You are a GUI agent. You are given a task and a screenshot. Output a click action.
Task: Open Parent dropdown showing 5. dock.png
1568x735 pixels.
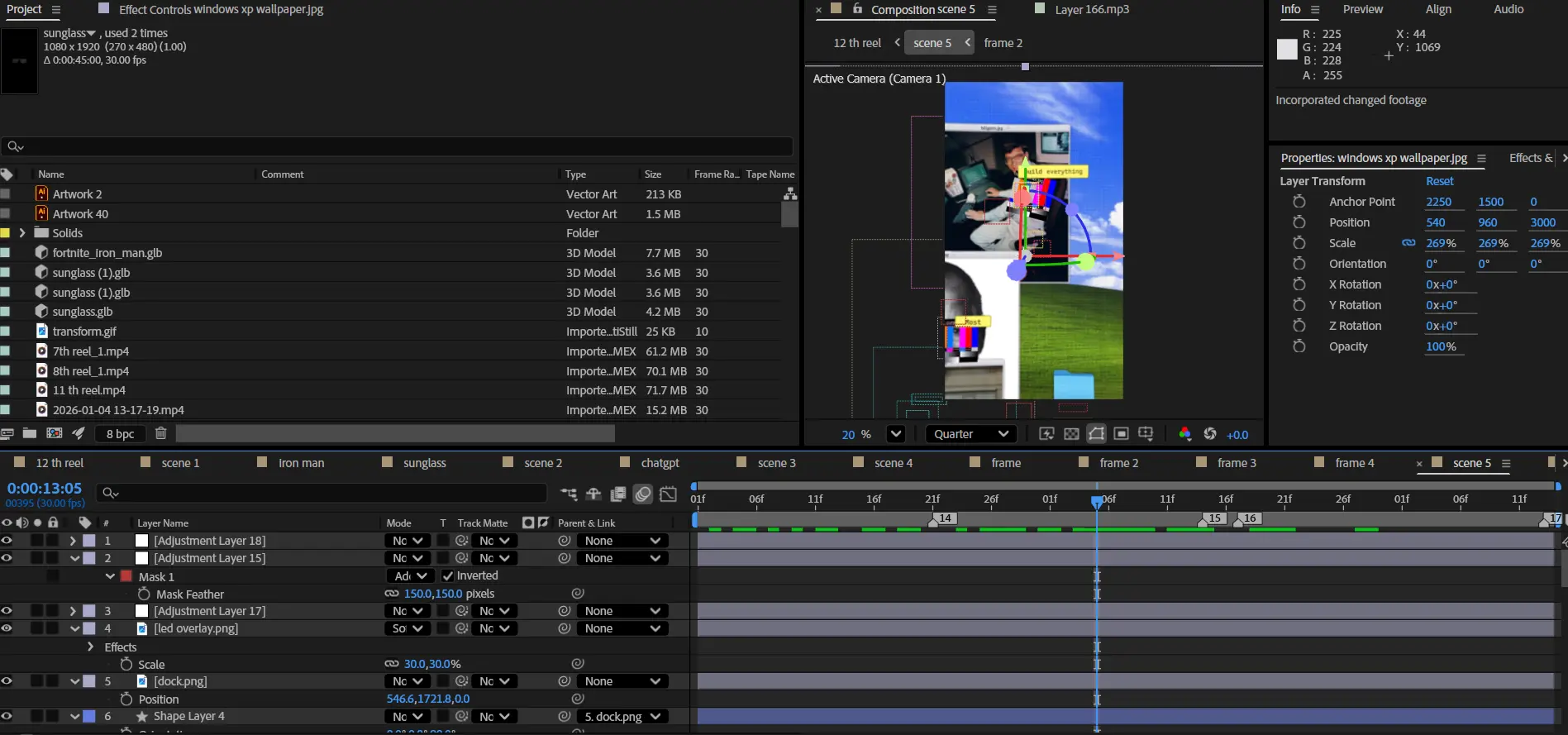pyautogui.click(x=622, y=717)
